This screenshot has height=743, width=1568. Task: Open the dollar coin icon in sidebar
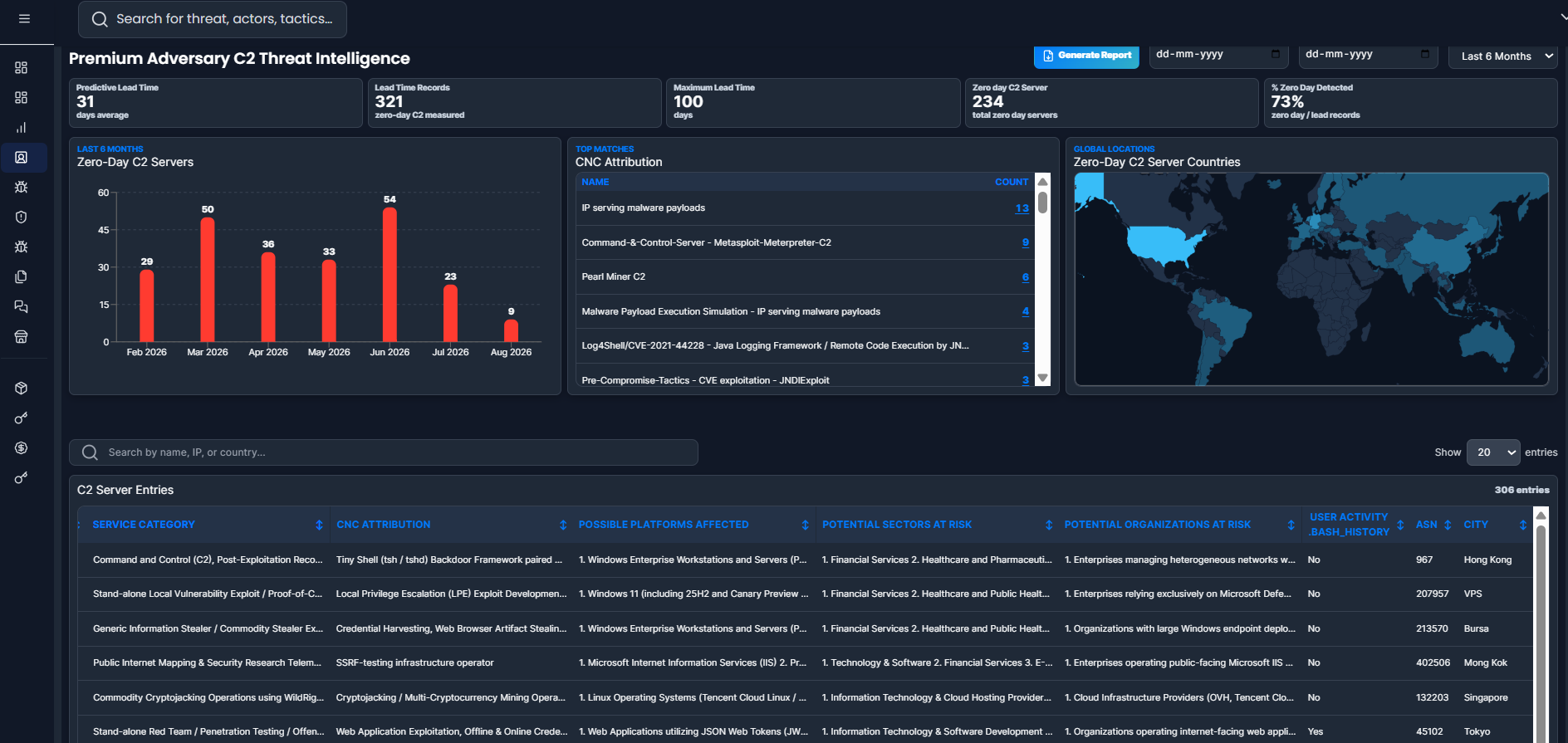(22, 447)
